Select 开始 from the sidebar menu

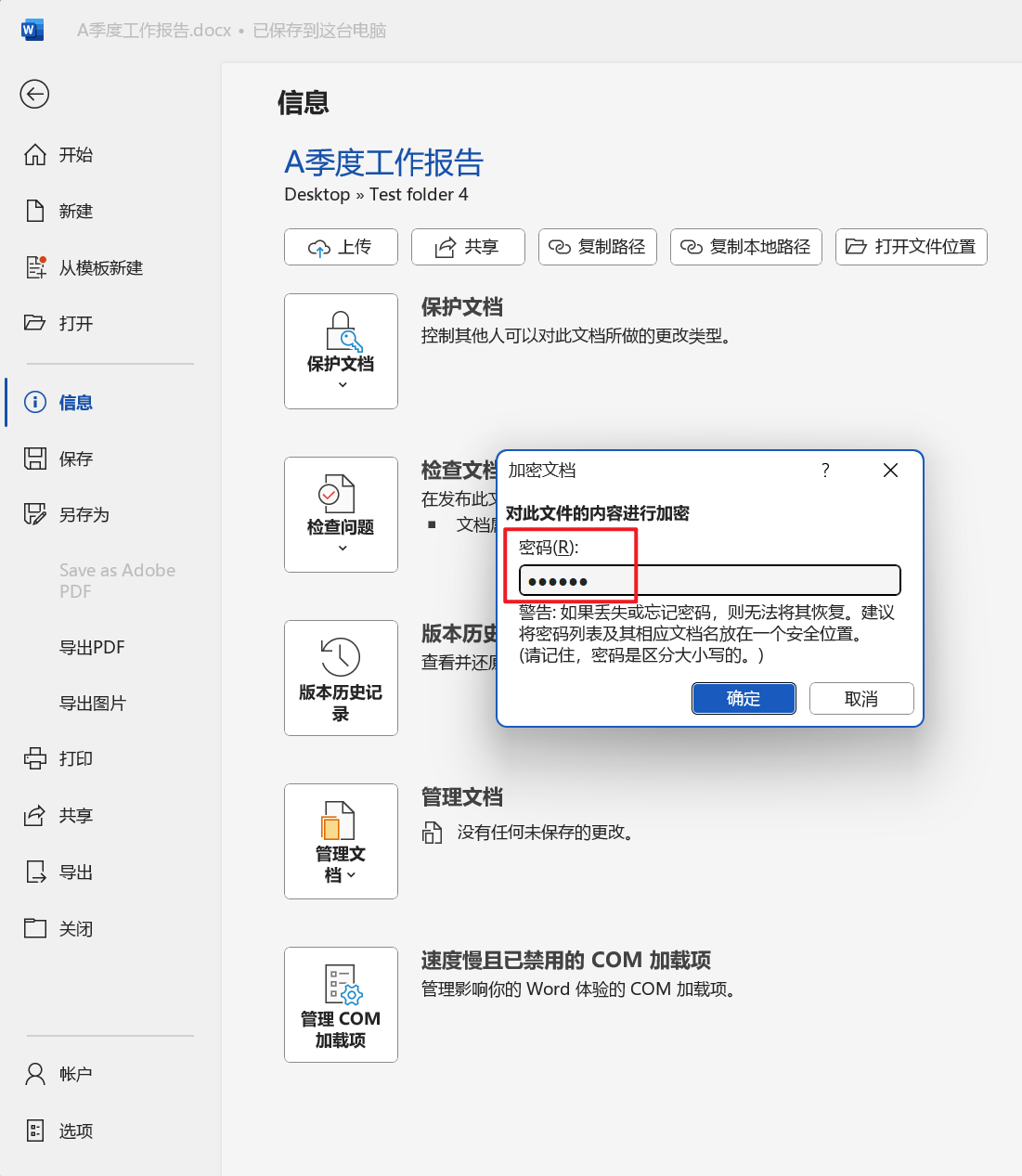tap(74, 155)
